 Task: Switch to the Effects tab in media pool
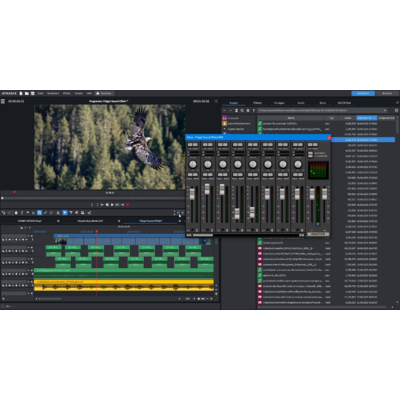click(257, 103)
